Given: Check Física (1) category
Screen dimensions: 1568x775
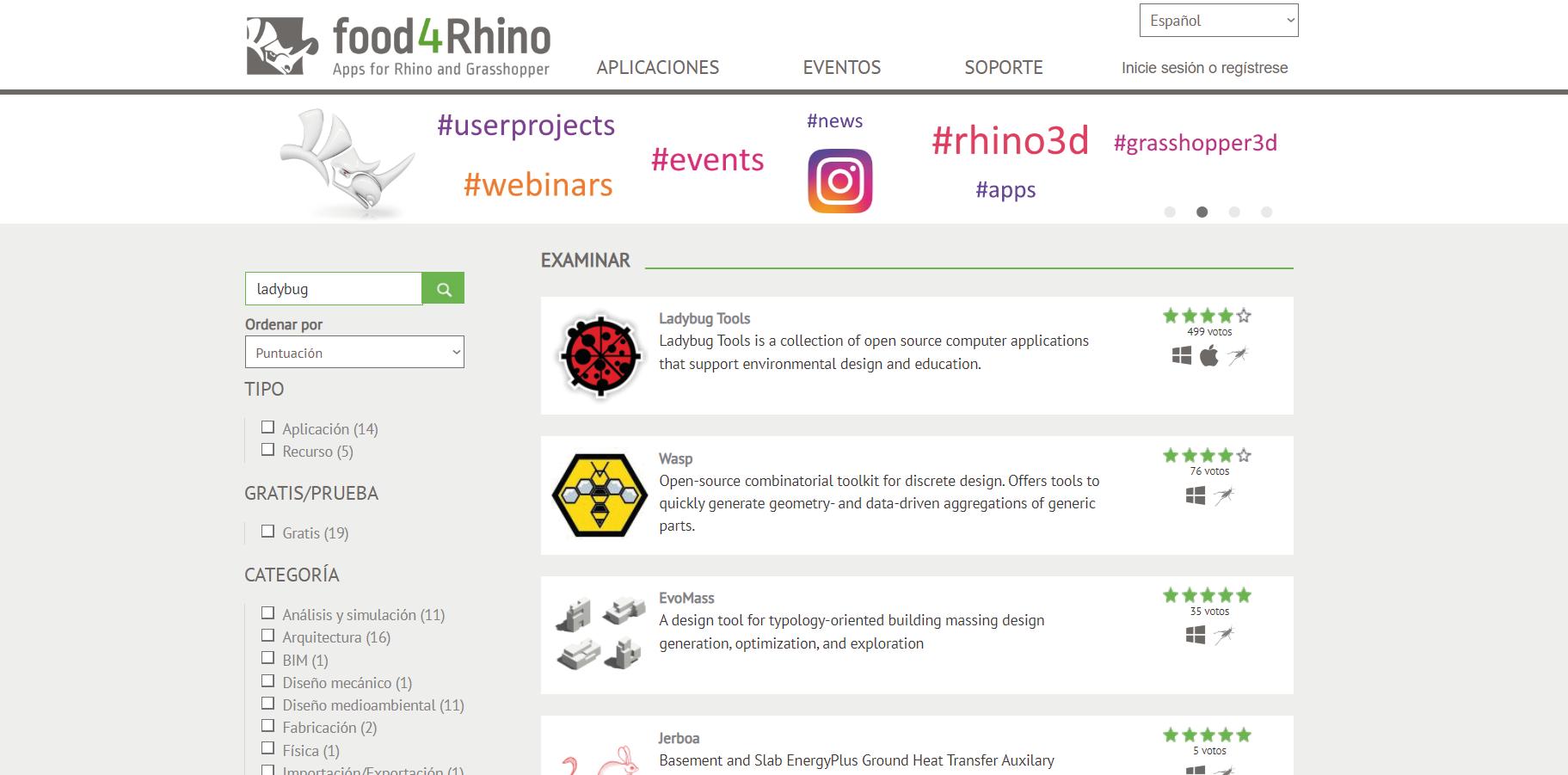Looking at the screenshot, I should pos(267,748).
